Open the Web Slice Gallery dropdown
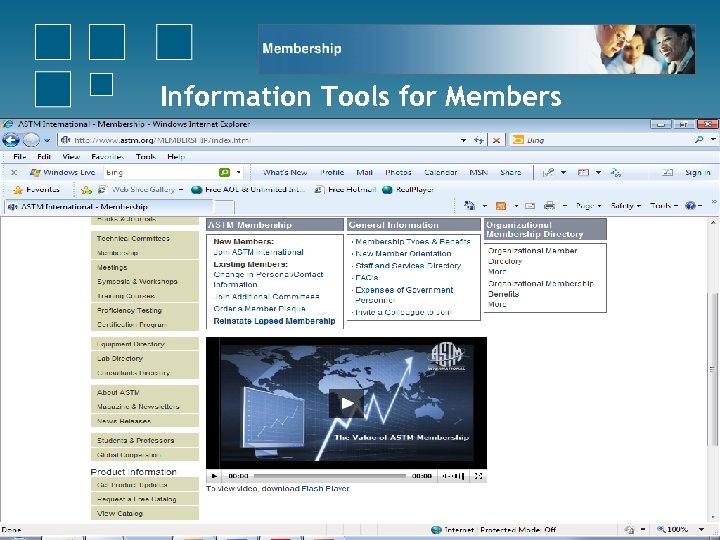Screen dimensions: 720x540 pyautogui.click(x=181, y=190)
